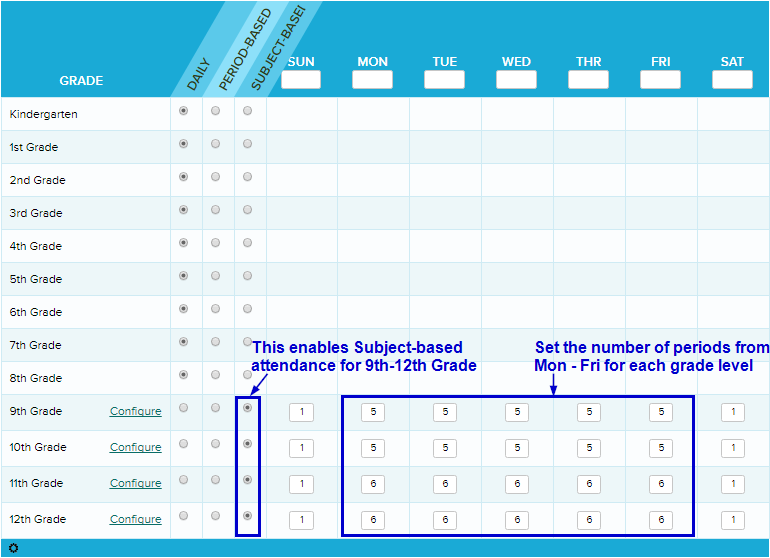Select Subject-based radio for Kindergarten
The width and height of the screenshot is (770, 558).
coord(248,111)
